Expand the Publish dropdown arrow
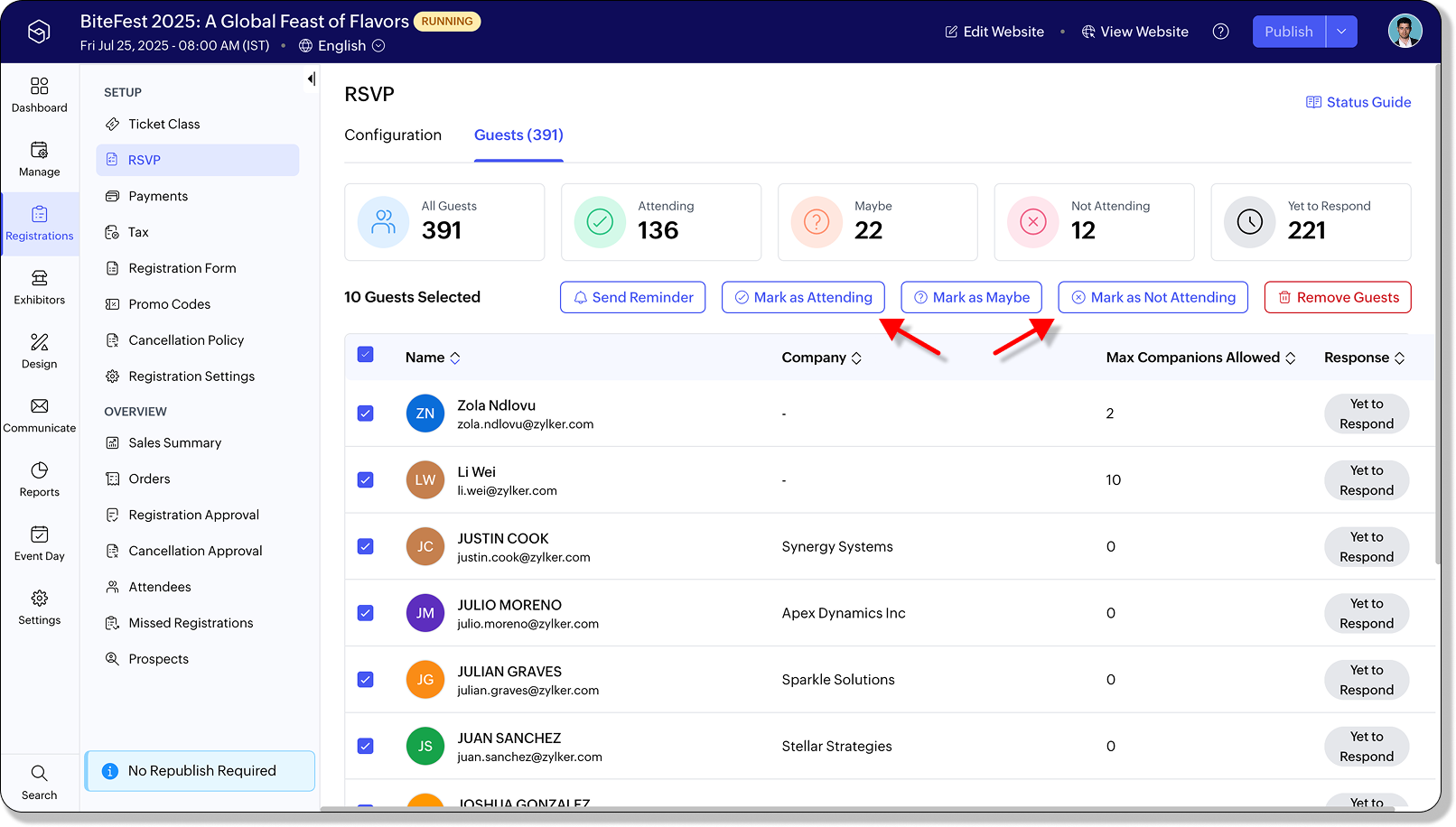The image size is (1456, 827). 1341,32
